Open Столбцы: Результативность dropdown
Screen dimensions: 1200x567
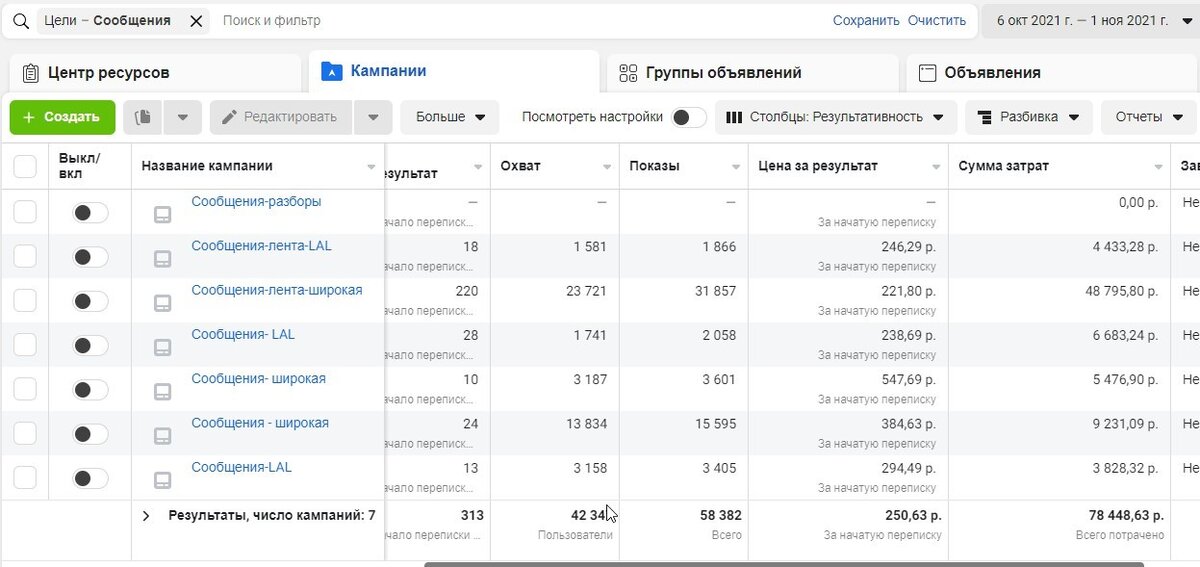point(836,117)
